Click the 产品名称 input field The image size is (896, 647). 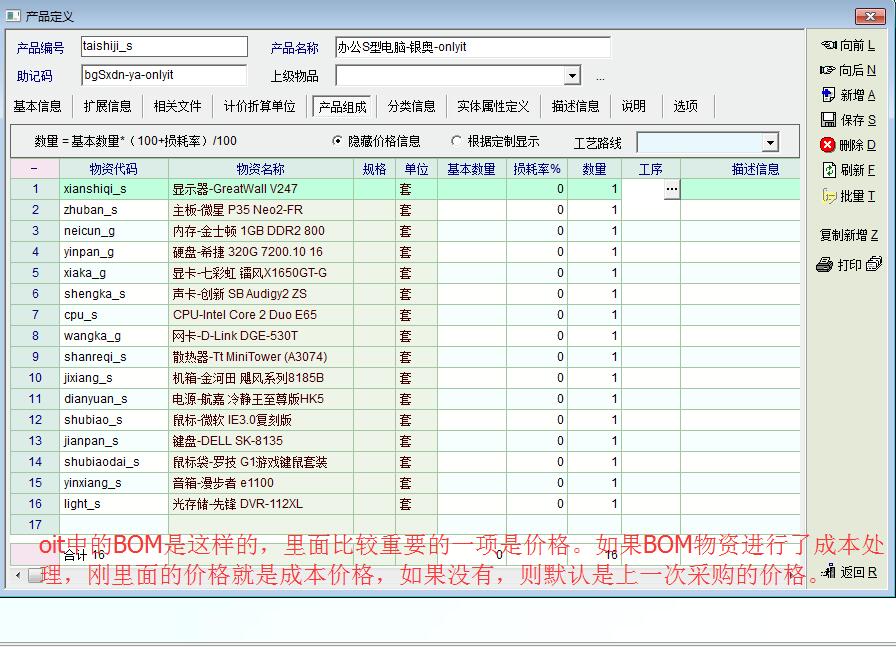[472, 47]
